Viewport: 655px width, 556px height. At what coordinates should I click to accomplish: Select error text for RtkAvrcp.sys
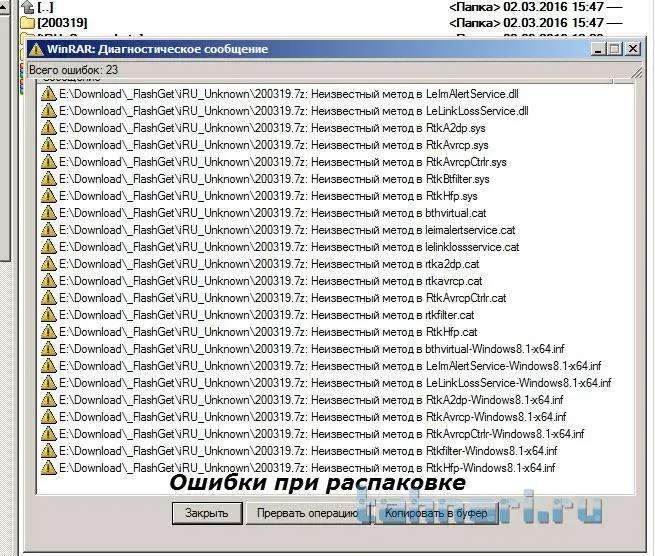pyautogui.click(x=274, y=145)
